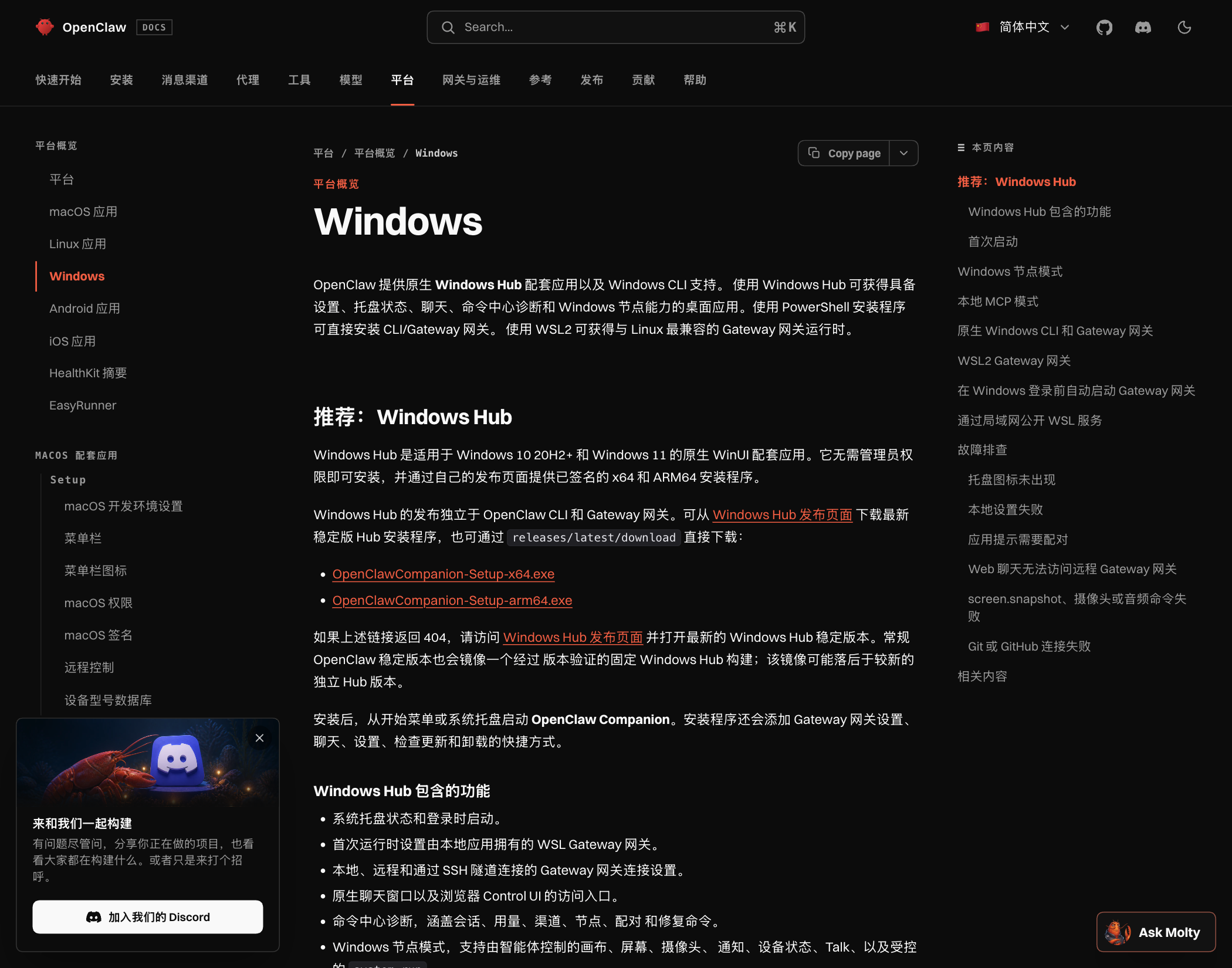Jump to 相关内容 section
This screenshot has width=1232, height=968.
(982, 676)
